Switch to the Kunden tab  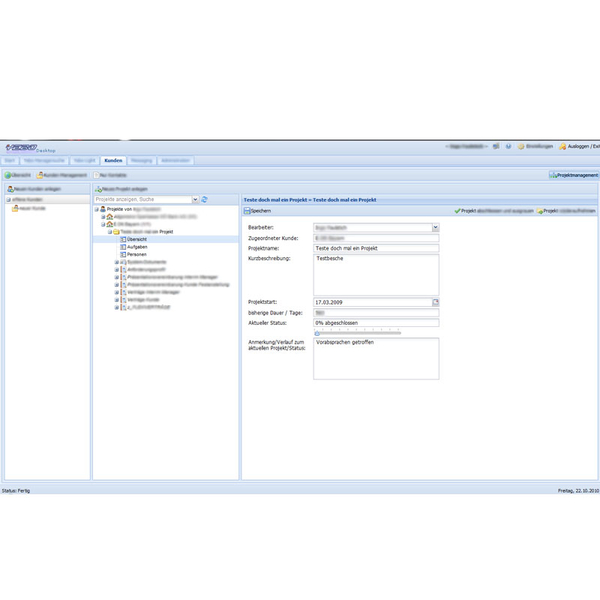[113, 160]
